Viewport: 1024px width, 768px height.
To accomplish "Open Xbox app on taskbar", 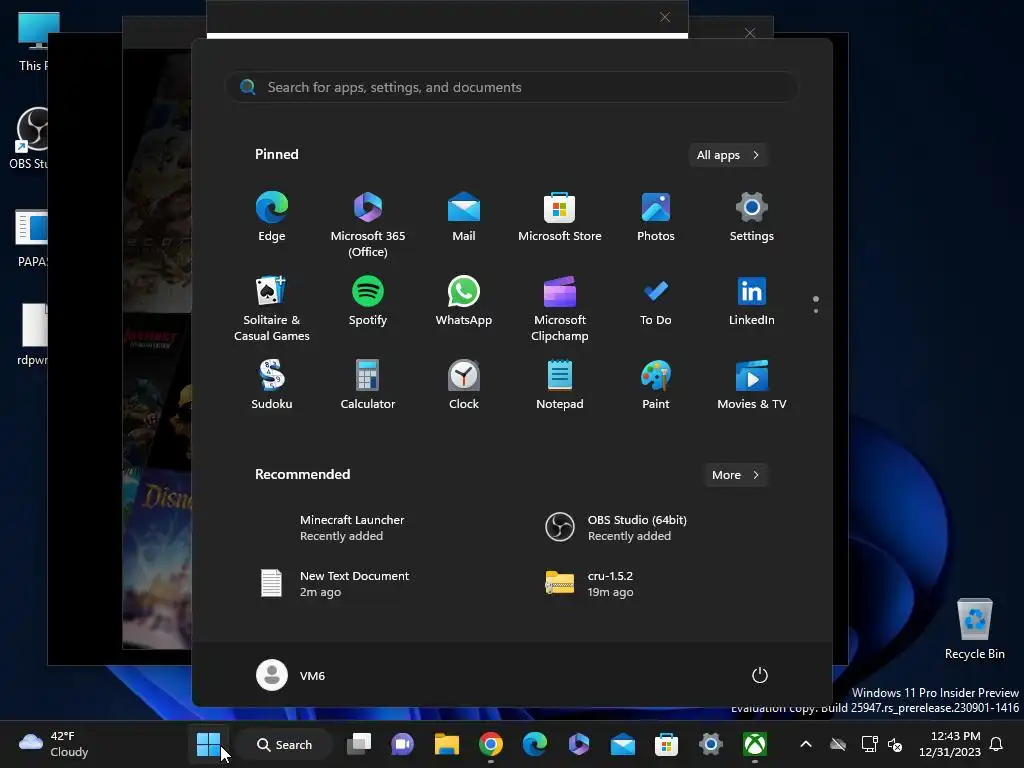I will (x=755, y=744).
